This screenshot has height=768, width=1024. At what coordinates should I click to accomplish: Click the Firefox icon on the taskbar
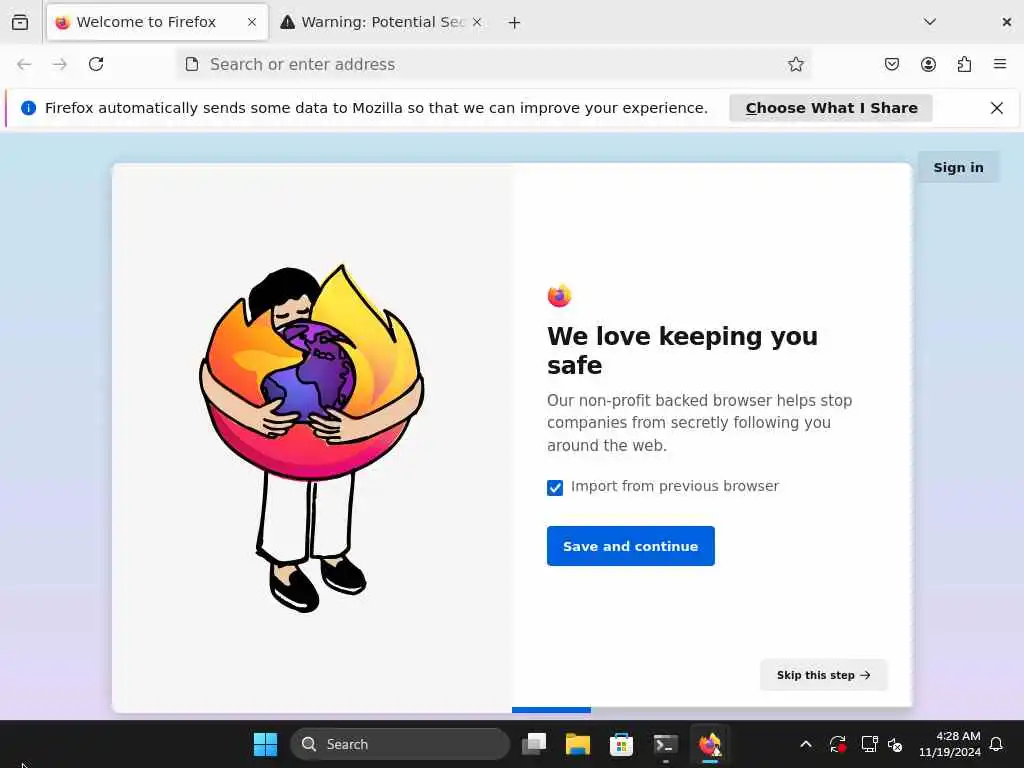pyautogui.click(x=710, y=744)
